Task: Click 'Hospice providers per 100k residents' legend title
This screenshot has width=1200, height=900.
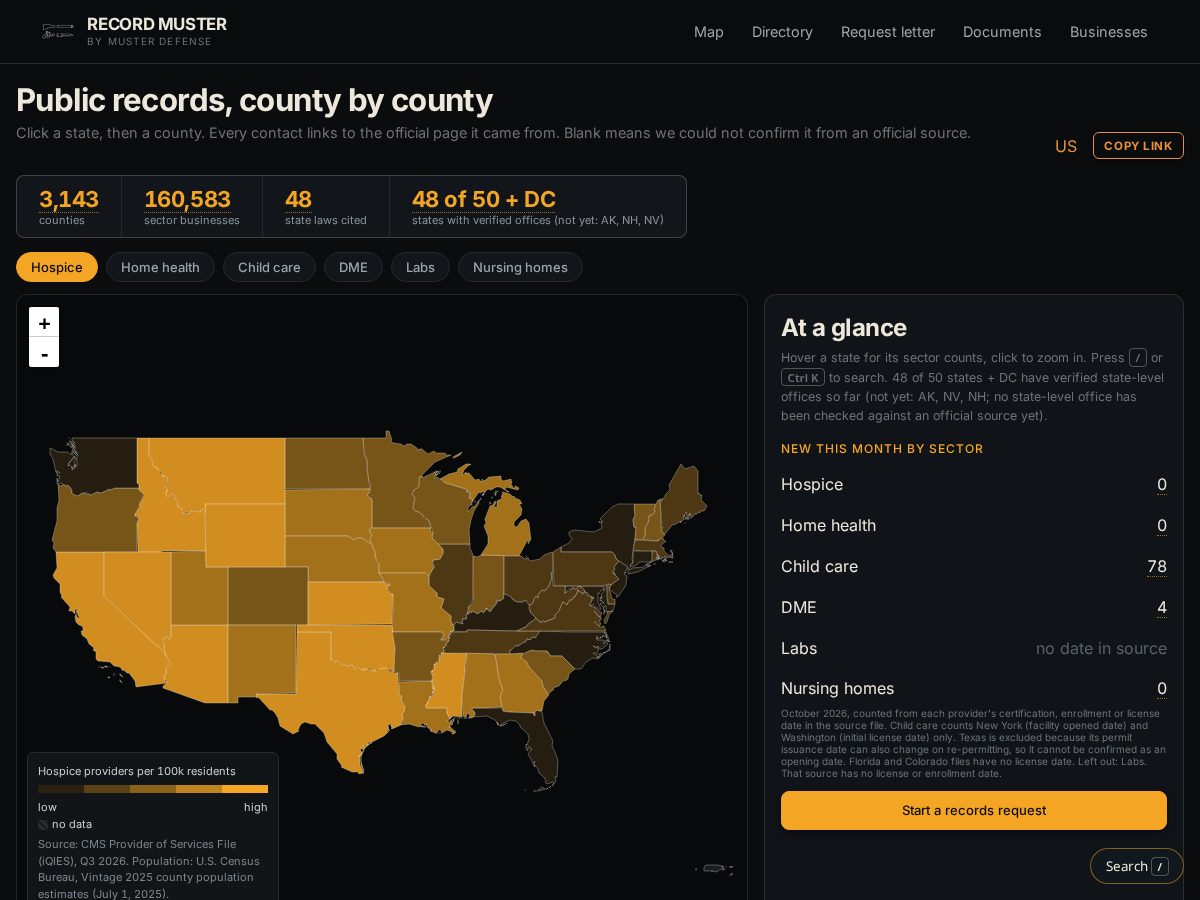Action: pyautogui.click(x=137, y=771)
